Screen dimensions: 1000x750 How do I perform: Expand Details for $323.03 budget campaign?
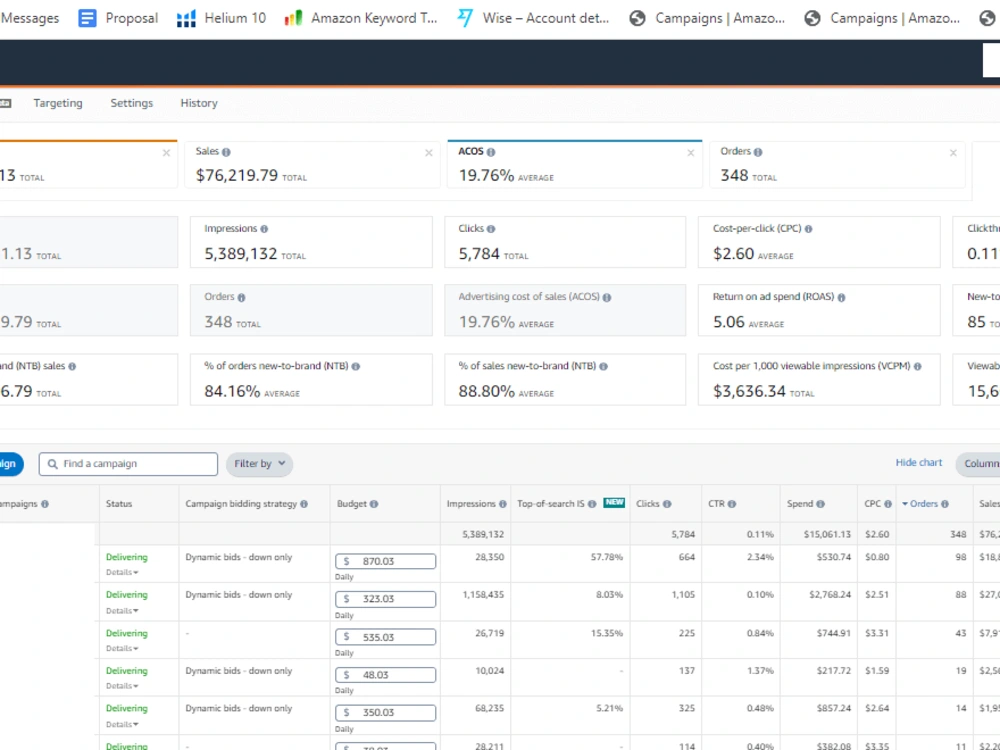coord(122,610)
